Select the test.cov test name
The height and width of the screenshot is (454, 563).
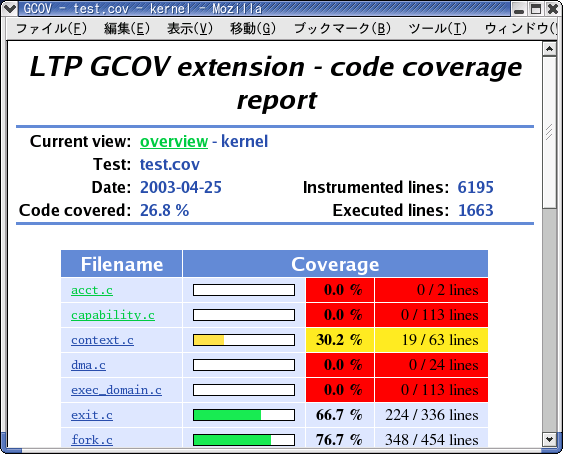pos(169,165)
